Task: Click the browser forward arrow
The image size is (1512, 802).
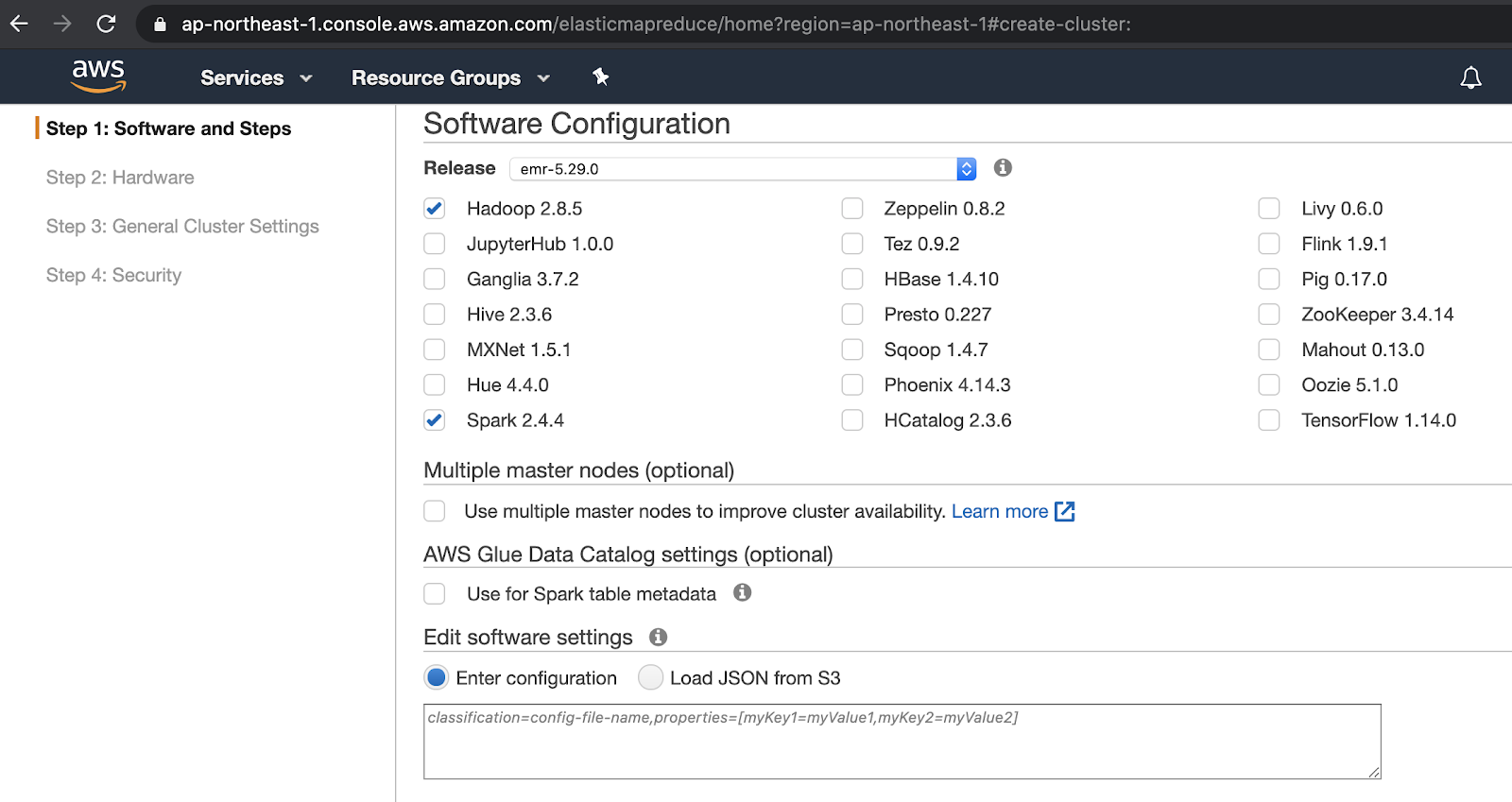Action: [62, 24]
